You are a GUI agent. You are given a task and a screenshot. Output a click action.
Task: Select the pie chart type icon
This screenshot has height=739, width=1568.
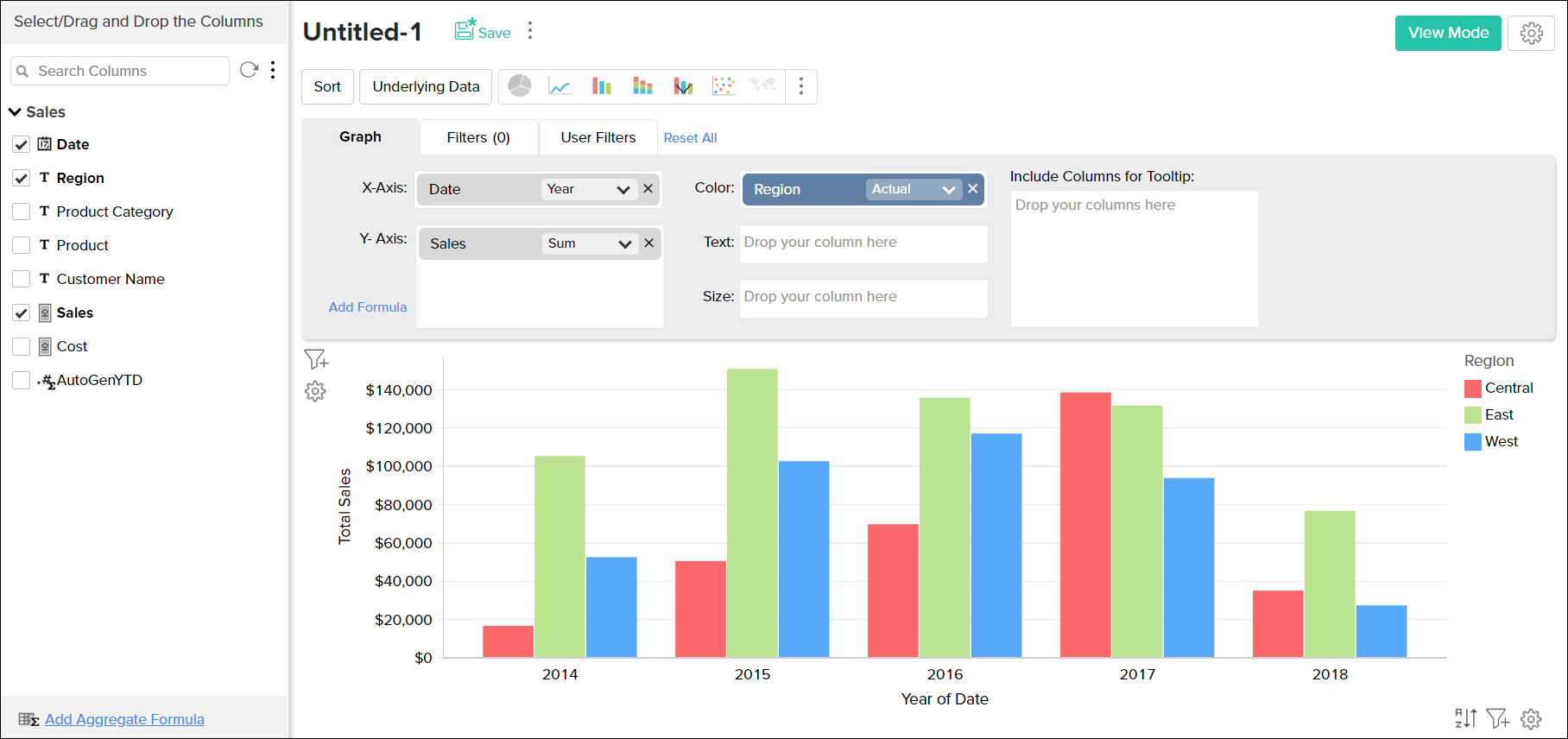(x=520, y=86)
